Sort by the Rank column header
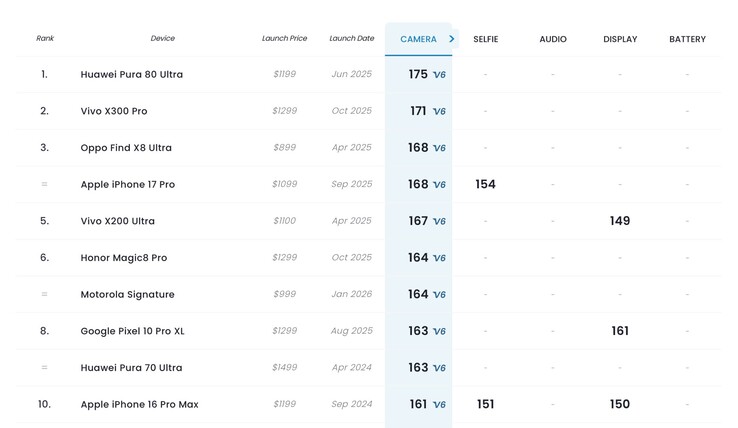The width and height of the screenshot is (738, 428). (45, 39)
